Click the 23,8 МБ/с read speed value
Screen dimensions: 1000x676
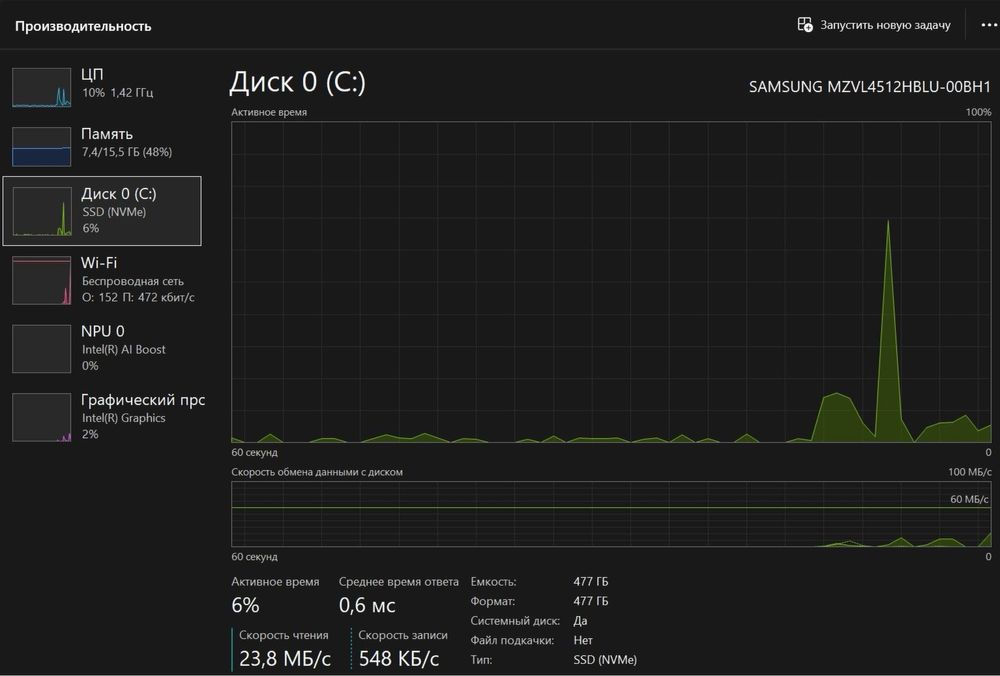285,658
